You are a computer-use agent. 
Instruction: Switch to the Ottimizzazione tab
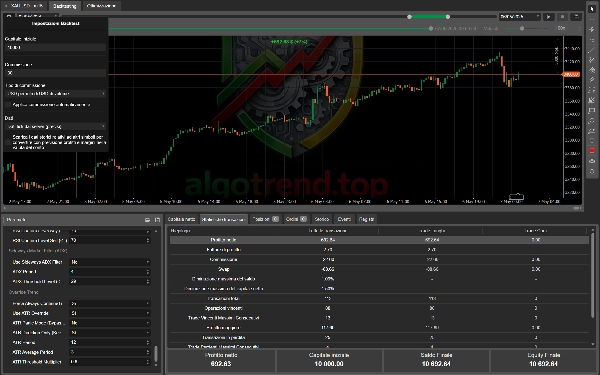101,6
